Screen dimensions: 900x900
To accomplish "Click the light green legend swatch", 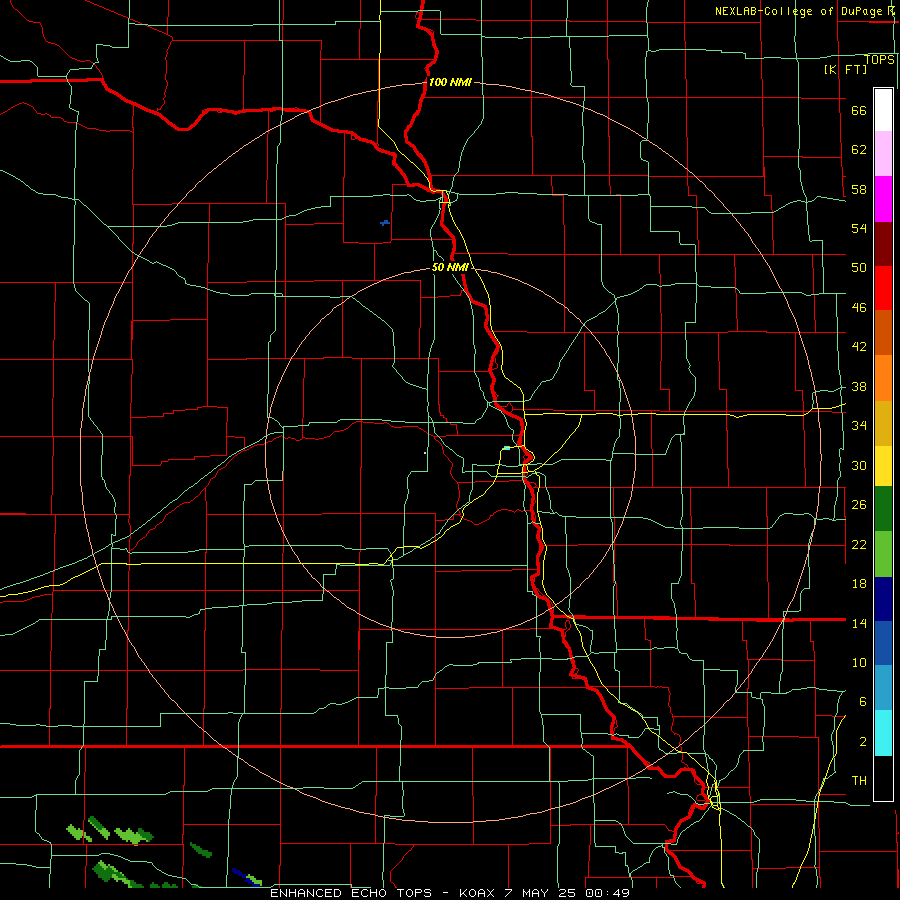I will point(883,554).
